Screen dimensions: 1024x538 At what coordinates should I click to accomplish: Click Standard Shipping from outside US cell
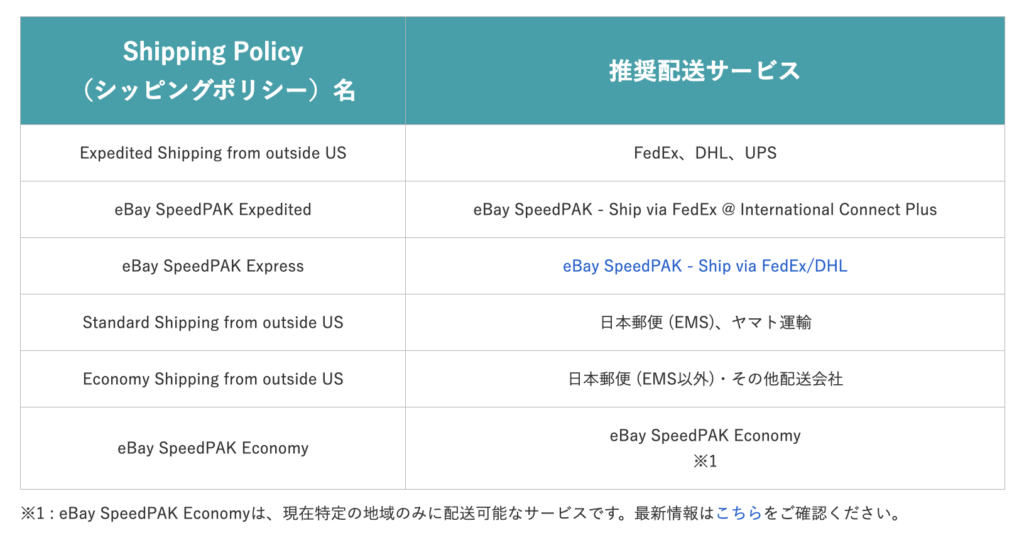[x=213, y=323]
